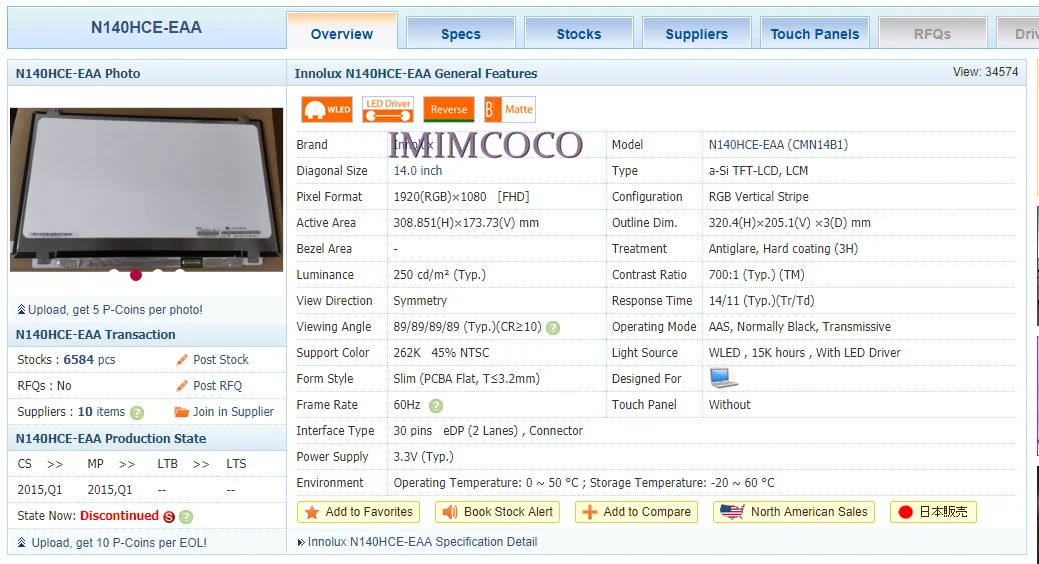Click Upload, get 10 P-Coins per EOL link
1039x564 pixels.
click(x=119, y=543)
